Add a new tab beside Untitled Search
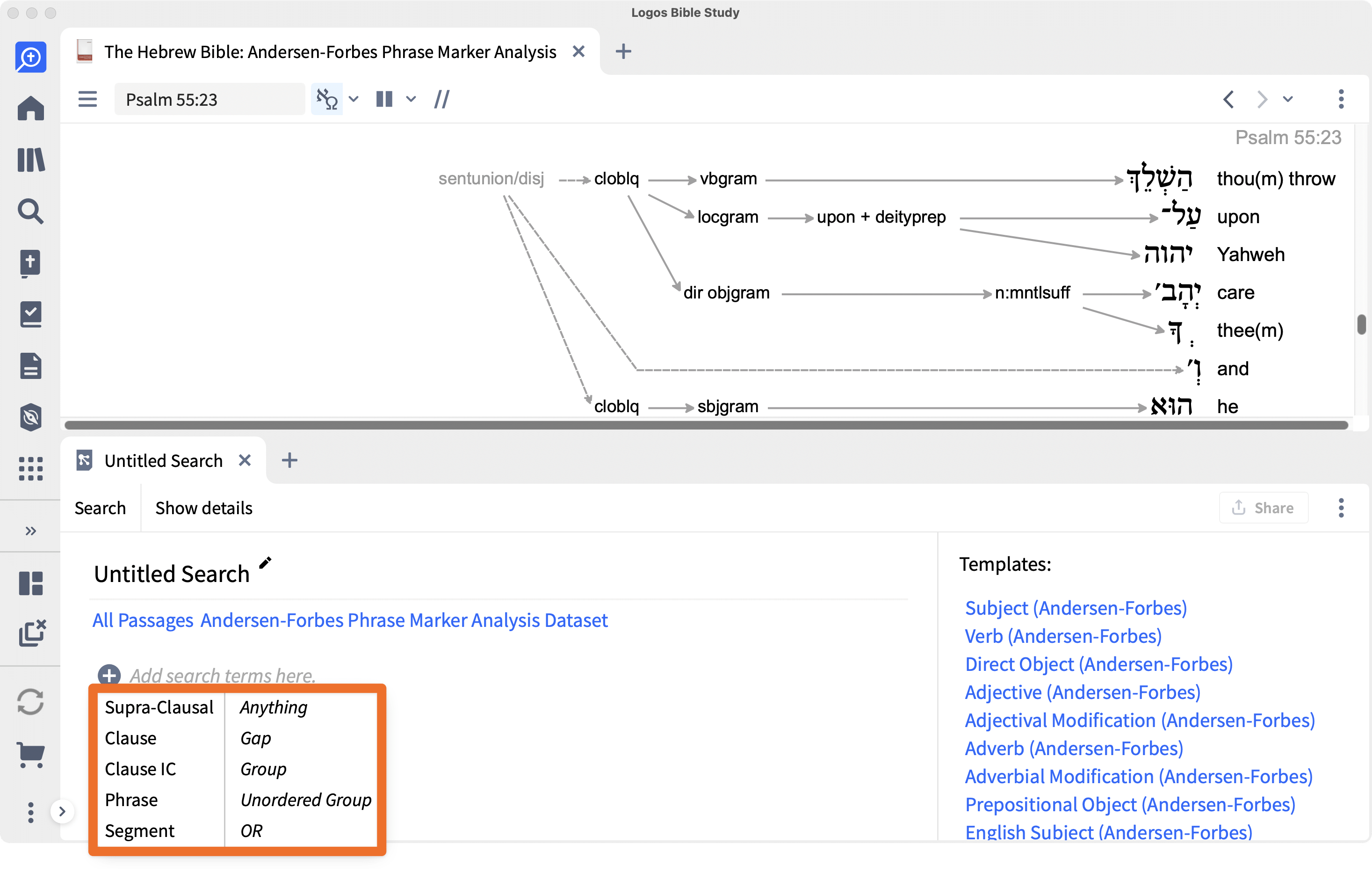The width and height of the screenshot is (1372, 873). point(289,460)
